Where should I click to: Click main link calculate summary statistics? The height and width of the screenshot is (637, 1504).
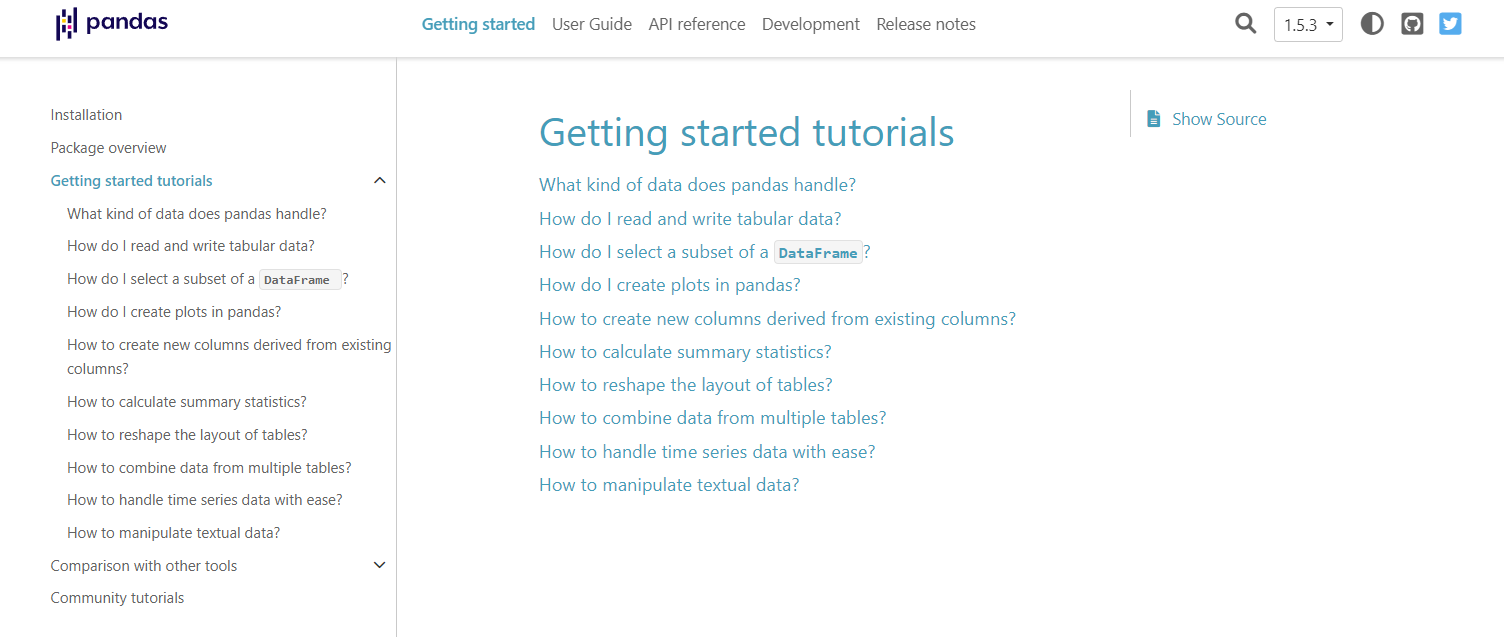pyautogui.click(x=685, y=352)
